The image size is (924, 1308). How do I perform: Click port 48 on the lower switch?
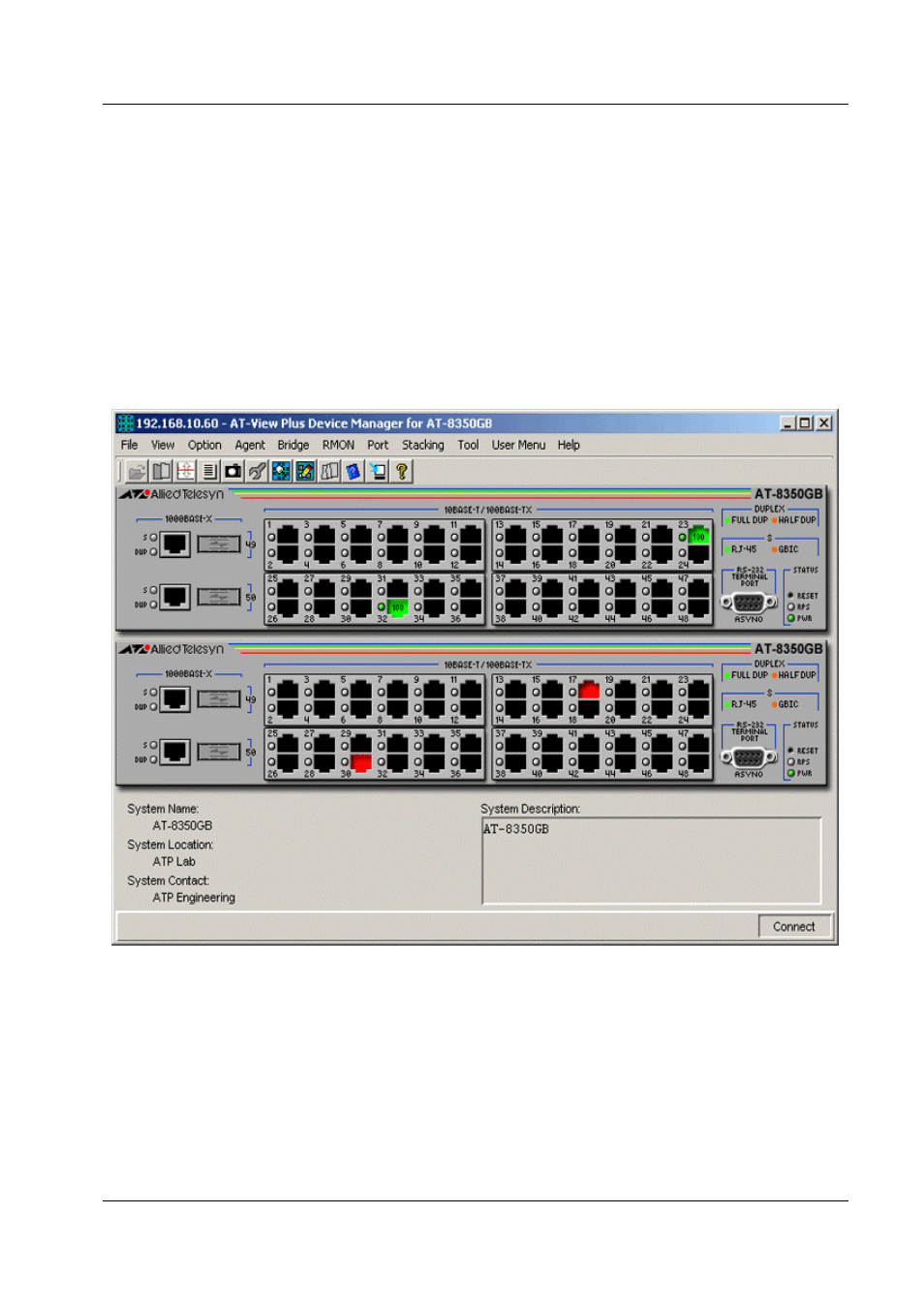(x=698, y=762)
